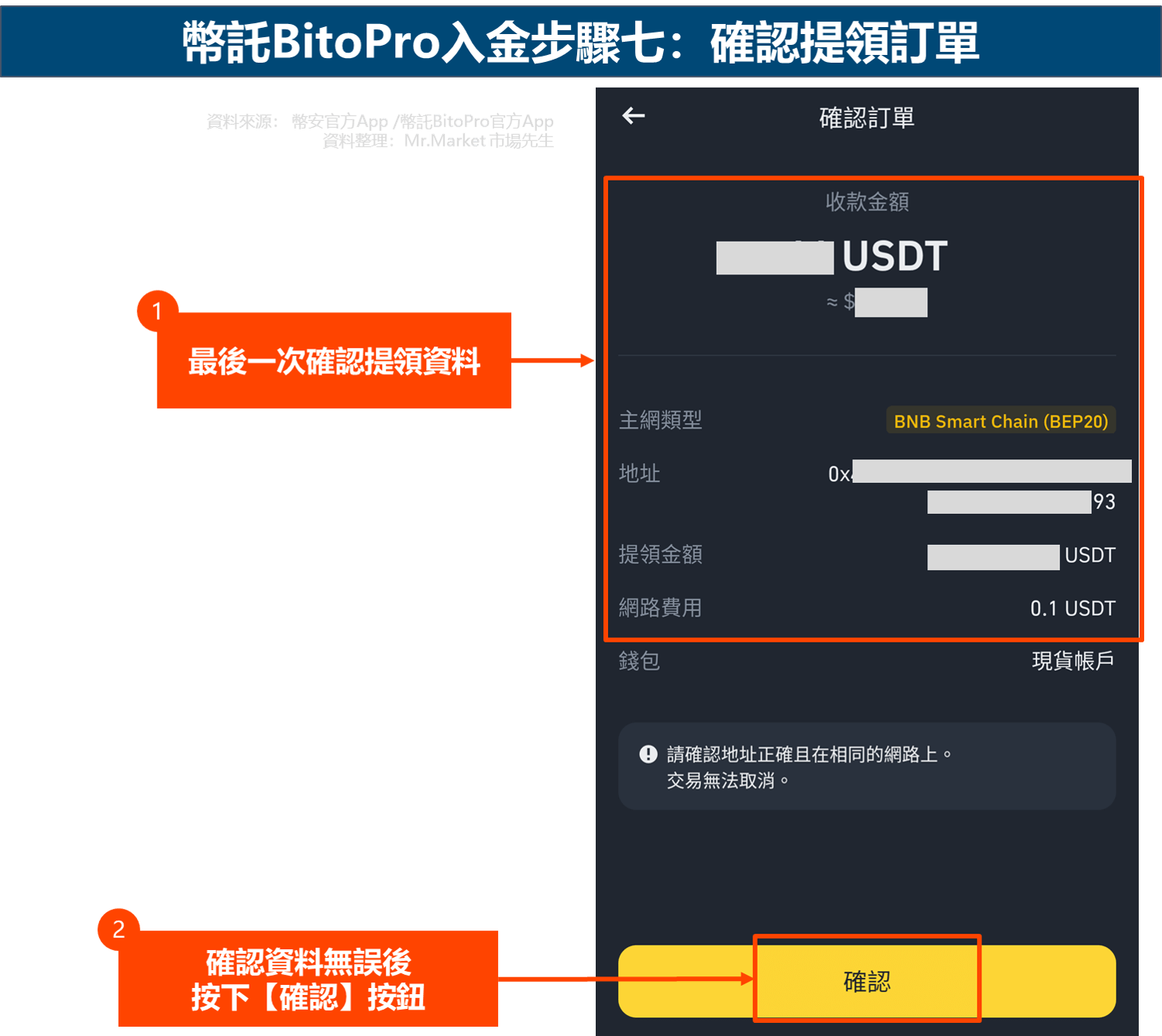Click the 網路費用 label

coord(660,607)
